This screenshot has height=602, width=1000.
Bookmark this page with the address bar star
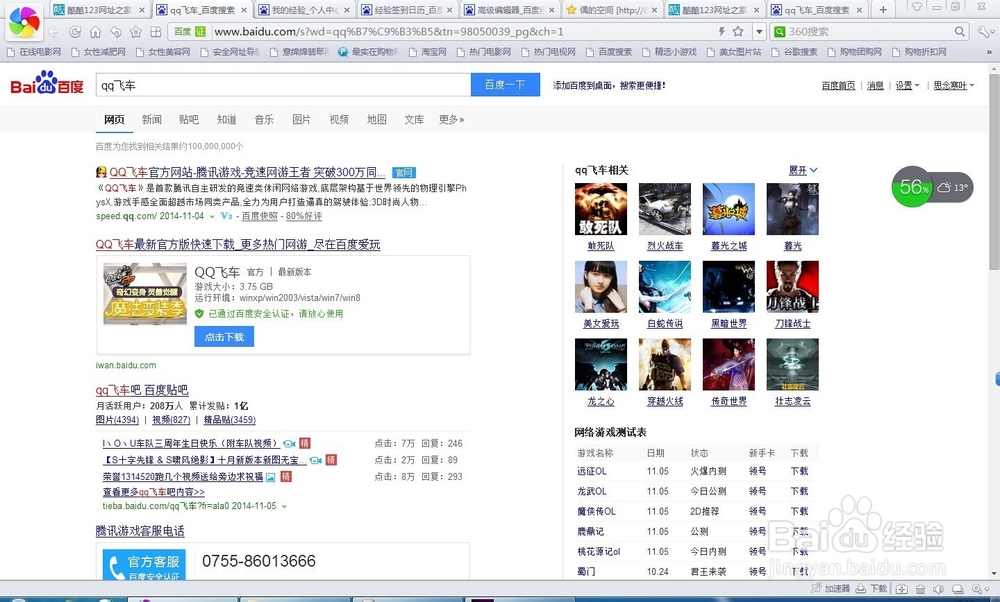pyautogui.click(x=738, y=31)
